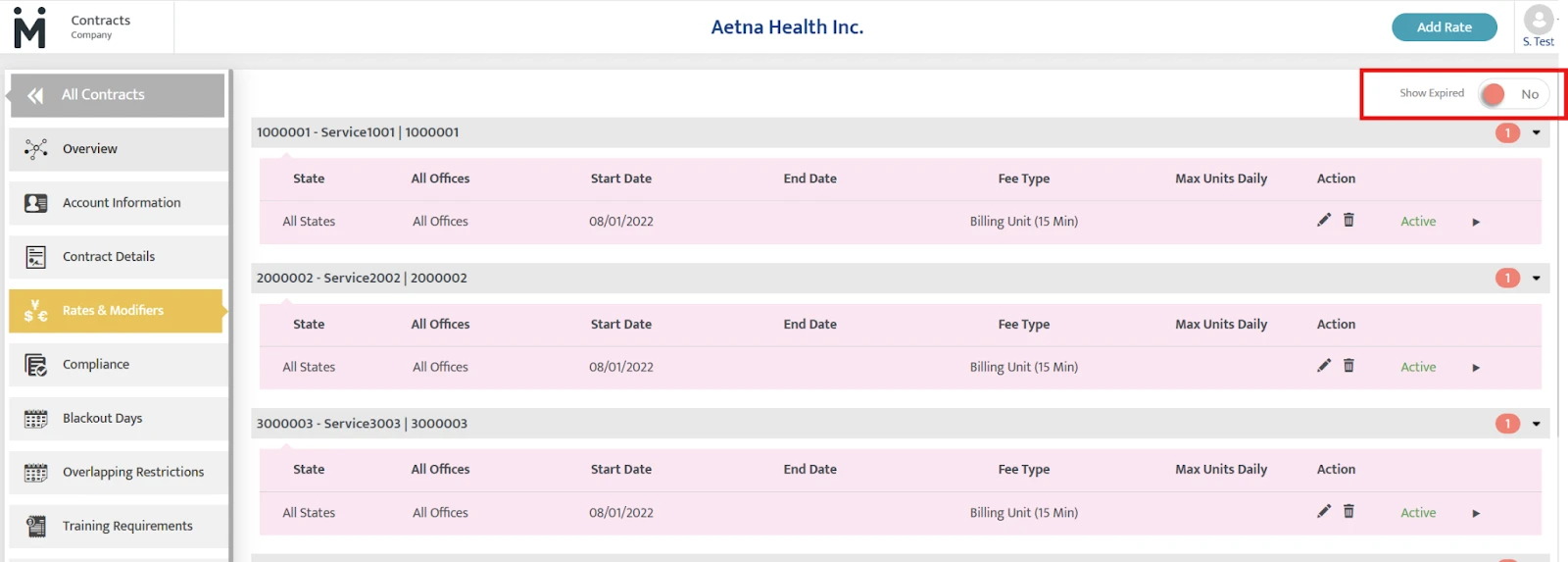
Task: Collapse the 3000003 - Service3003 section
Action: [x=1536, y=424]
